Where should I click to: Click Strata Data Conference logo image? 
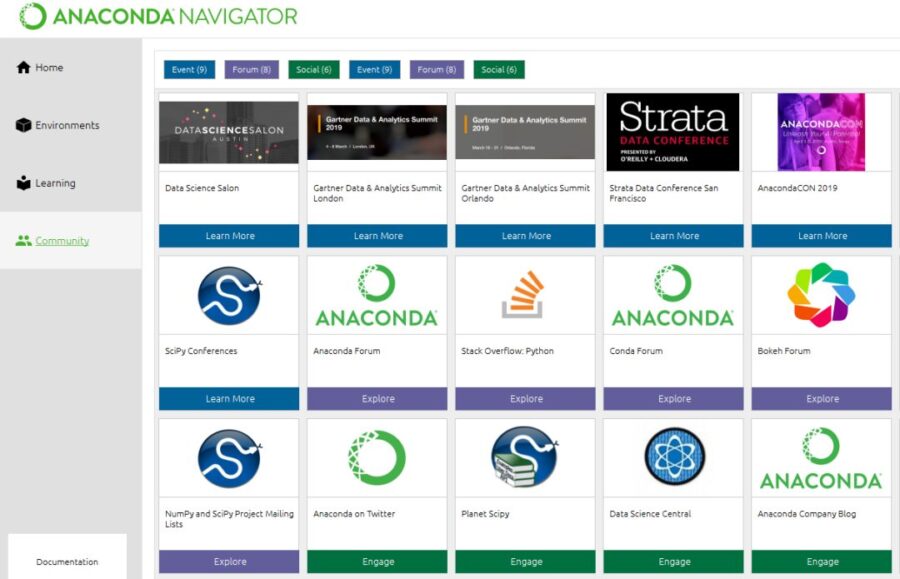click(673, 132)
